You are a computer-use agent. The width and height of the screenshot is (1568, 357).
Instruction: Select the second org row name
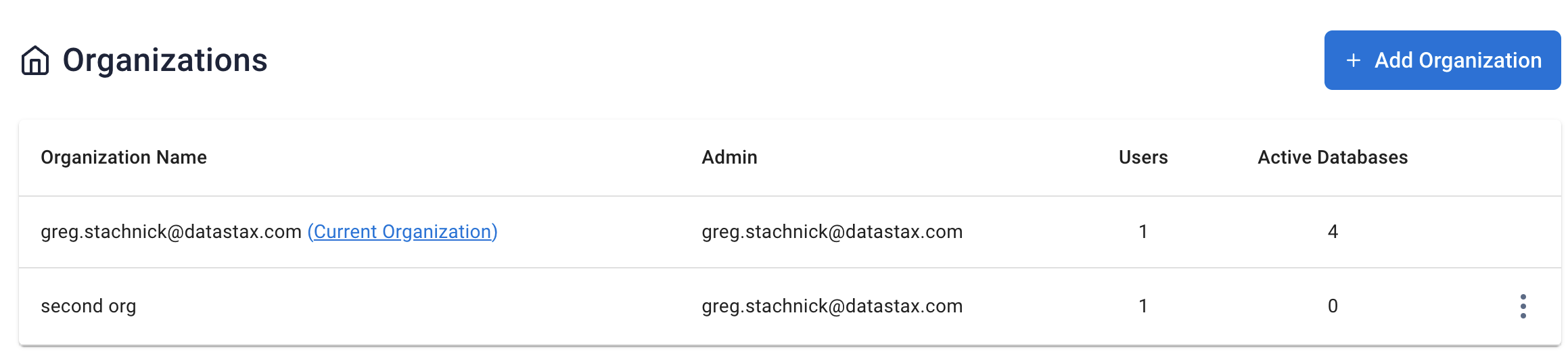point(89,306)
